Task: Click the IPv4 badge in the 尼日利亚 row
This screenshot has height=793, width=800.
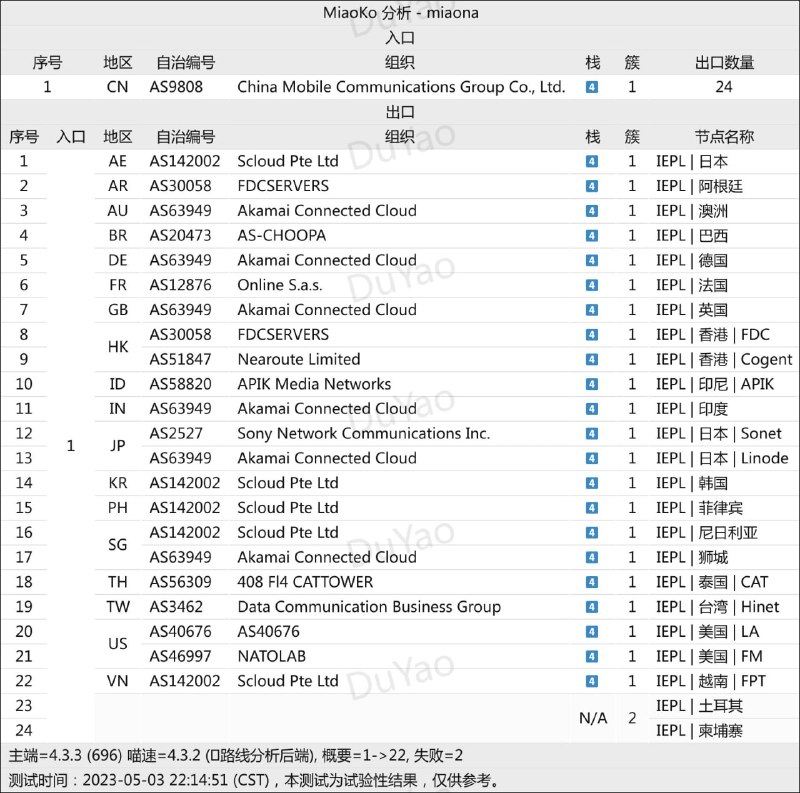Action: 592,533
